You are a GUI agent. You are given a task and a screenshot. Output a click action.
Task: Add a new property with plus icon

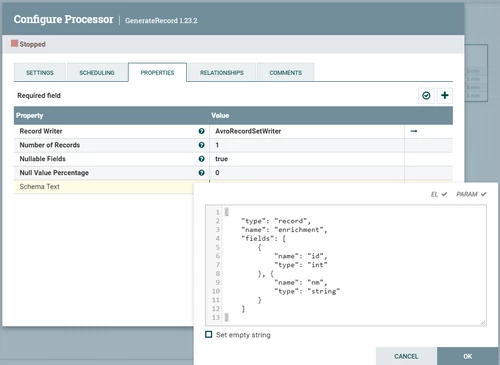(444, 96)
